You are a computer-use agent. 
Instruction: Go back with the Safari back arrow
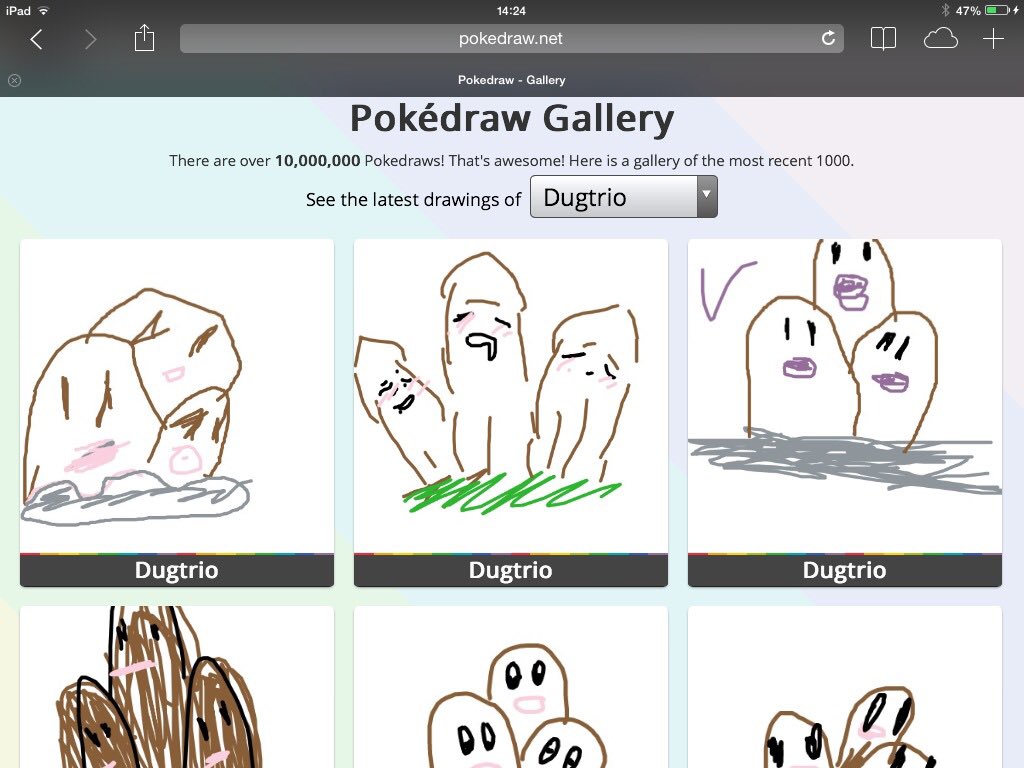(37, 39)
